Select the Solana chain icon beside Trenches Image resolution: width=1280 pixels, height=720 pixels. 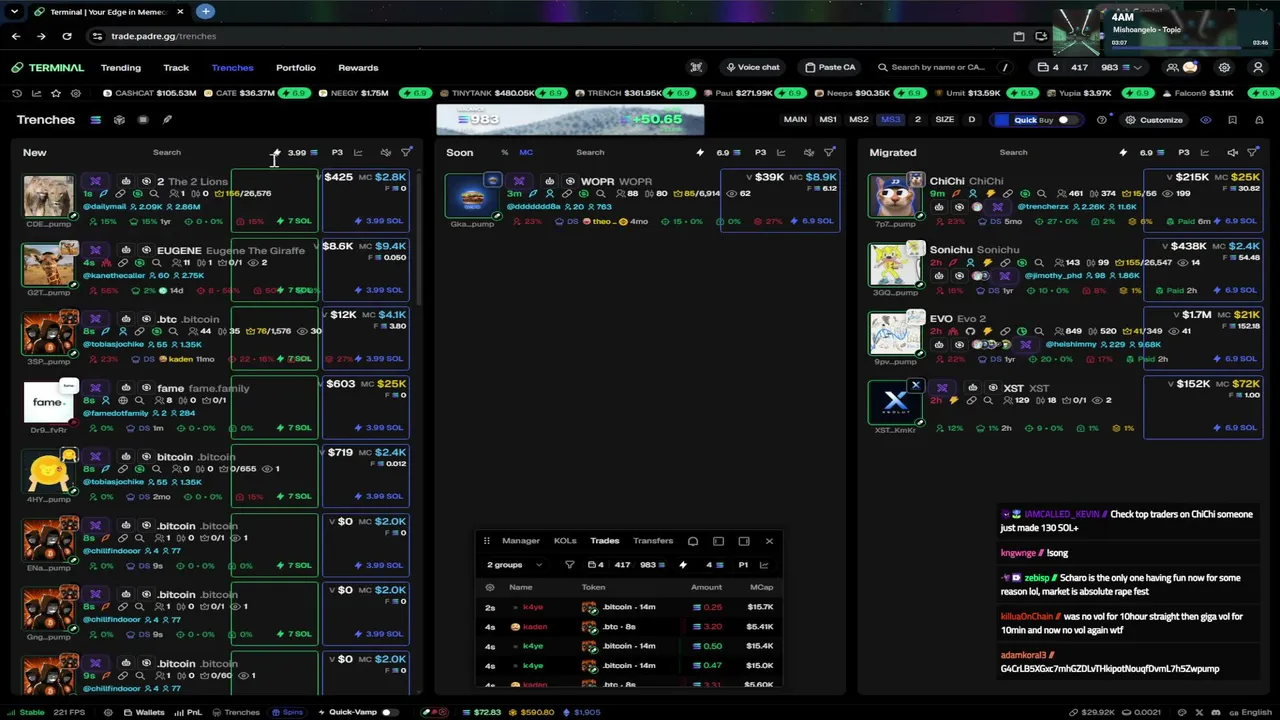[x=95, y=120]
